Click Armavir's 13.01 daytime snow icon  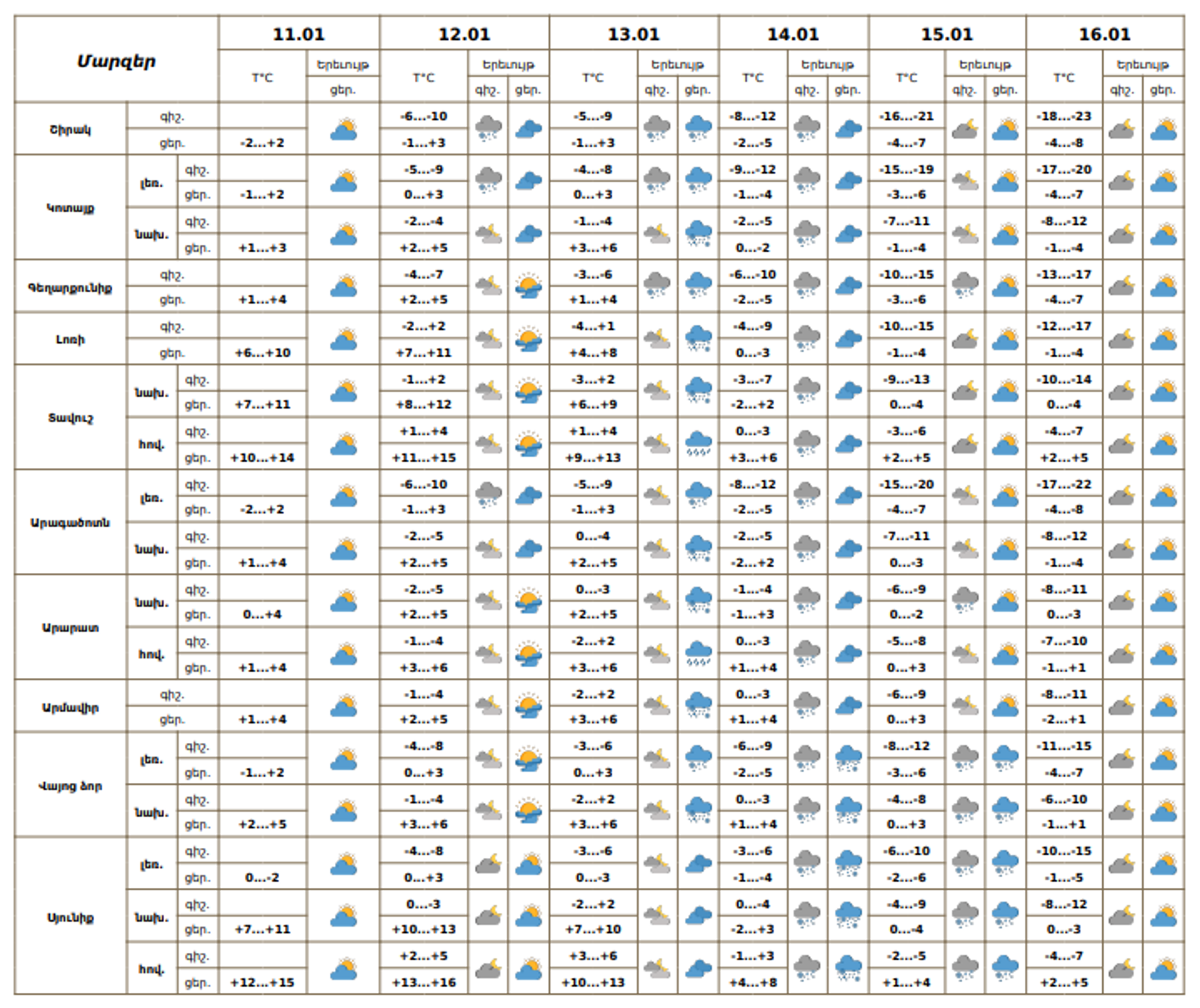(x=698, y=706)
